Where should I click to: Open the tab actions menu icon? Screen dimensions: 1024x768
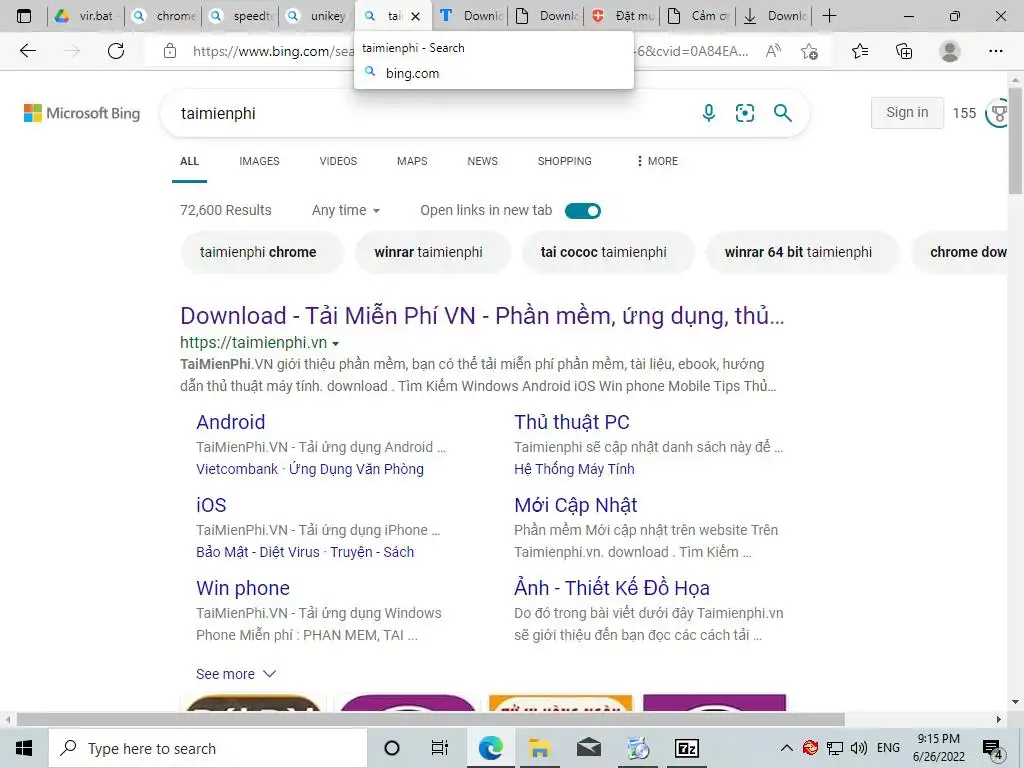point(24,16)
